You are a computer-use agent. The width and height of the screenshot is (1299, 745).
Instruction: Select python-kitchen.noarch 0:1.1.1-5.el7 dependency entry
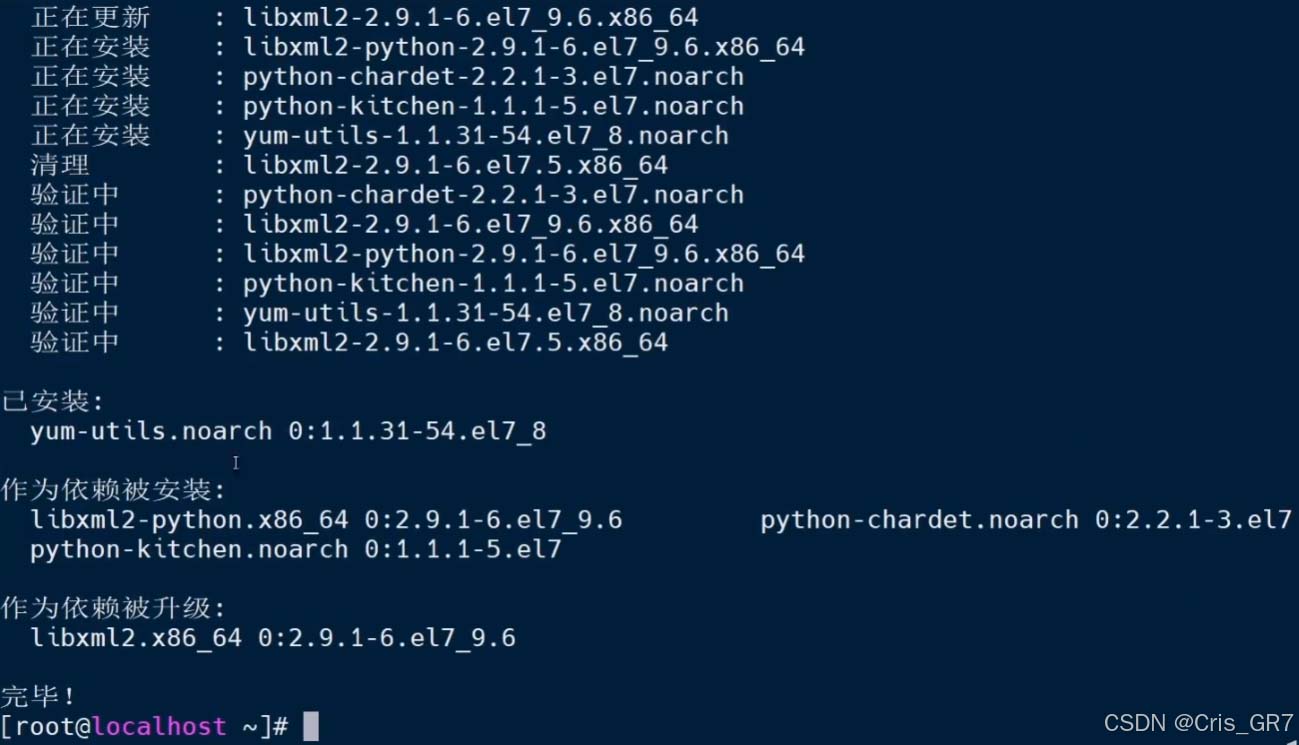click(x=296, y=549)
